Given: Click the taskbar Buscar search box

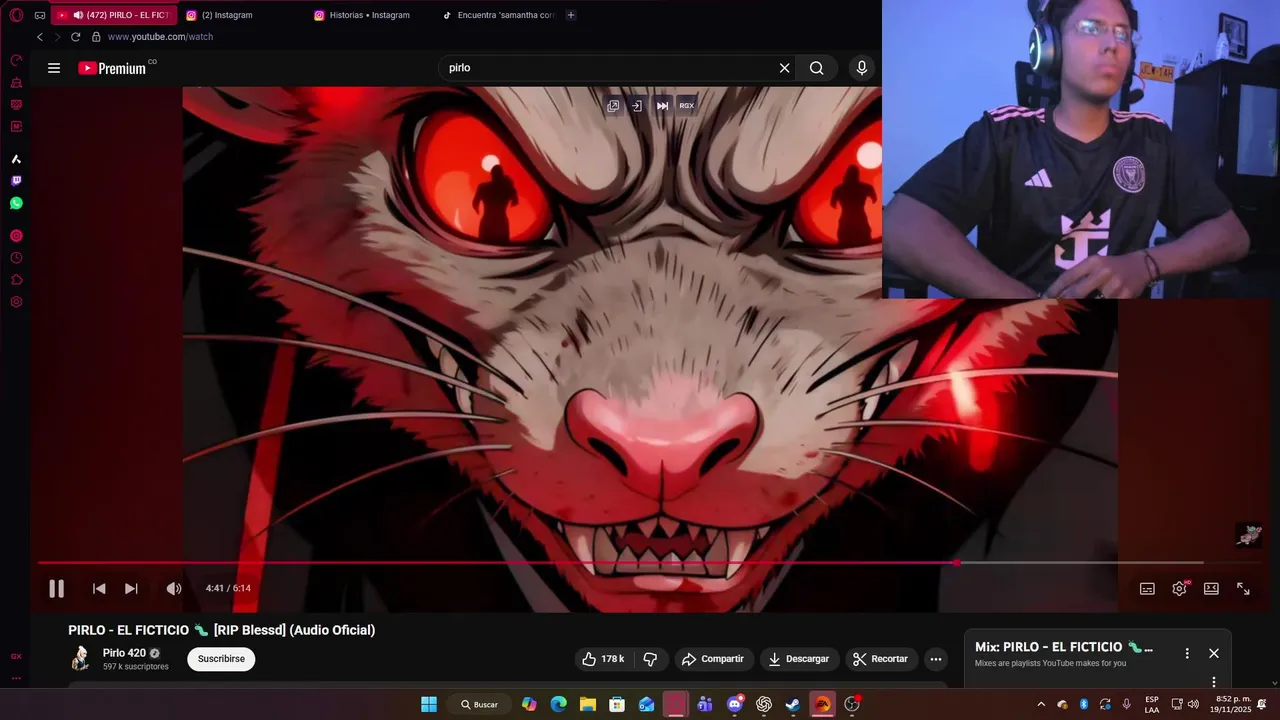Looking at the screenshot, I should pyautogui.click(x=480, y=704).
